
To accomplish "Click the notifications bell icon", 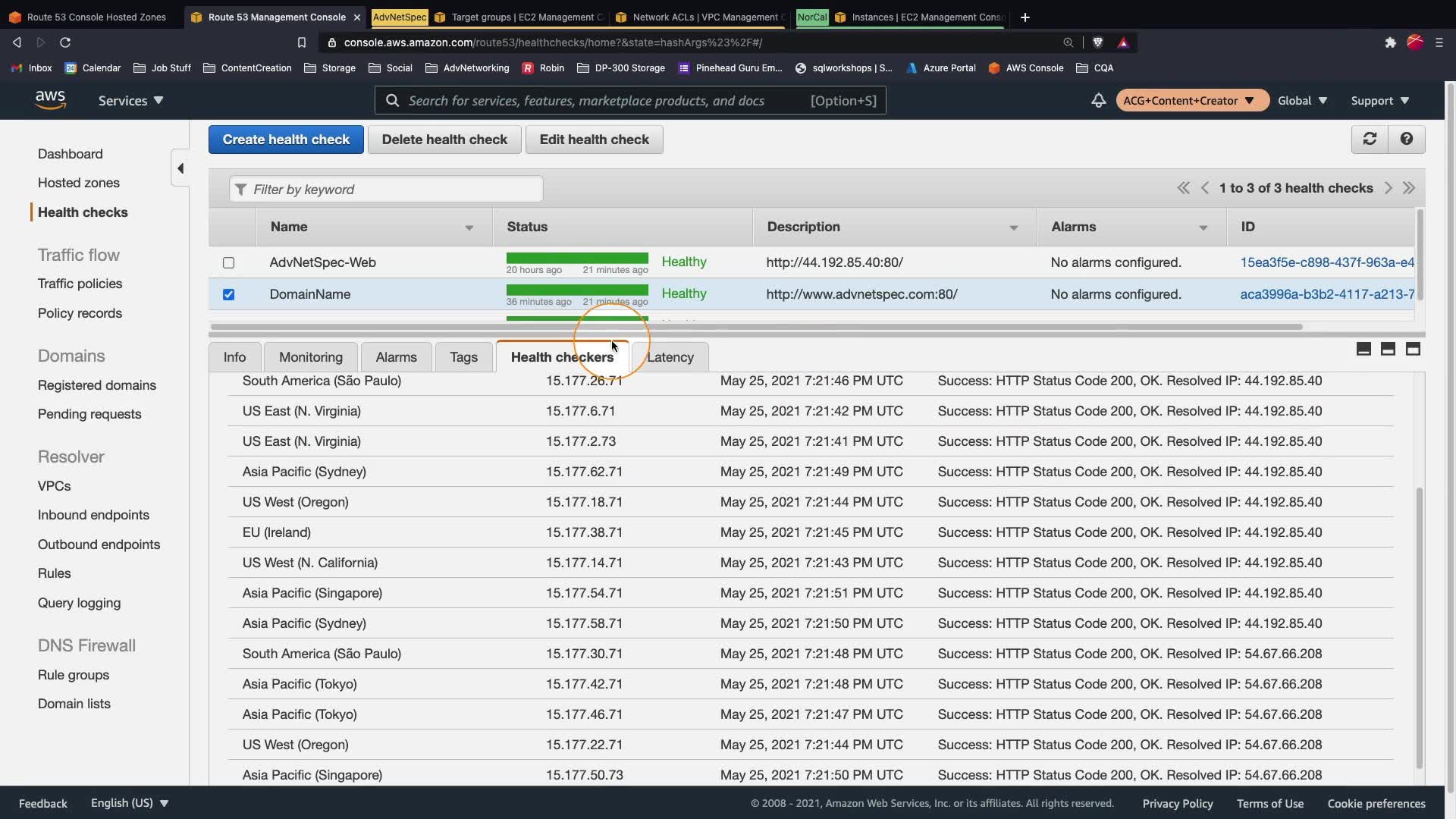I will pos(1098,100).
